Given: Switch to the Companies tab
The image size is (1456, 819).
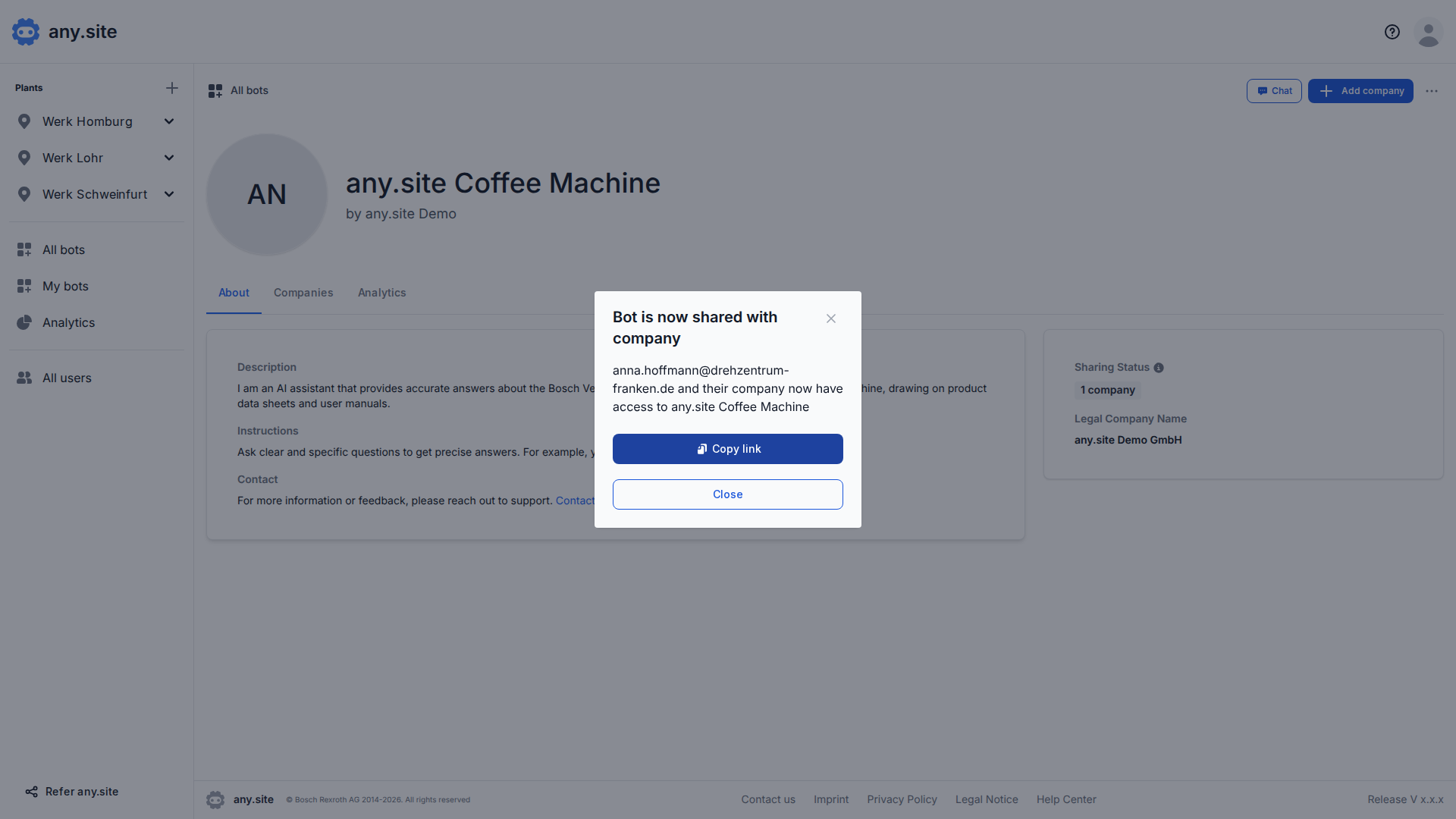Looking at the screenshot, I should [x=303, y=293].
